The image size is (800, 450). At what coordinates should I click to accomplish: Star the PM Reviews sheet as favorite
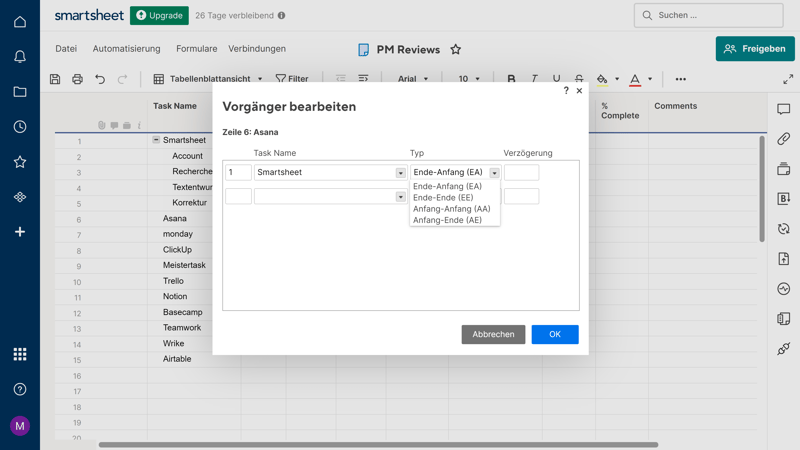click(x=456, y=49)
